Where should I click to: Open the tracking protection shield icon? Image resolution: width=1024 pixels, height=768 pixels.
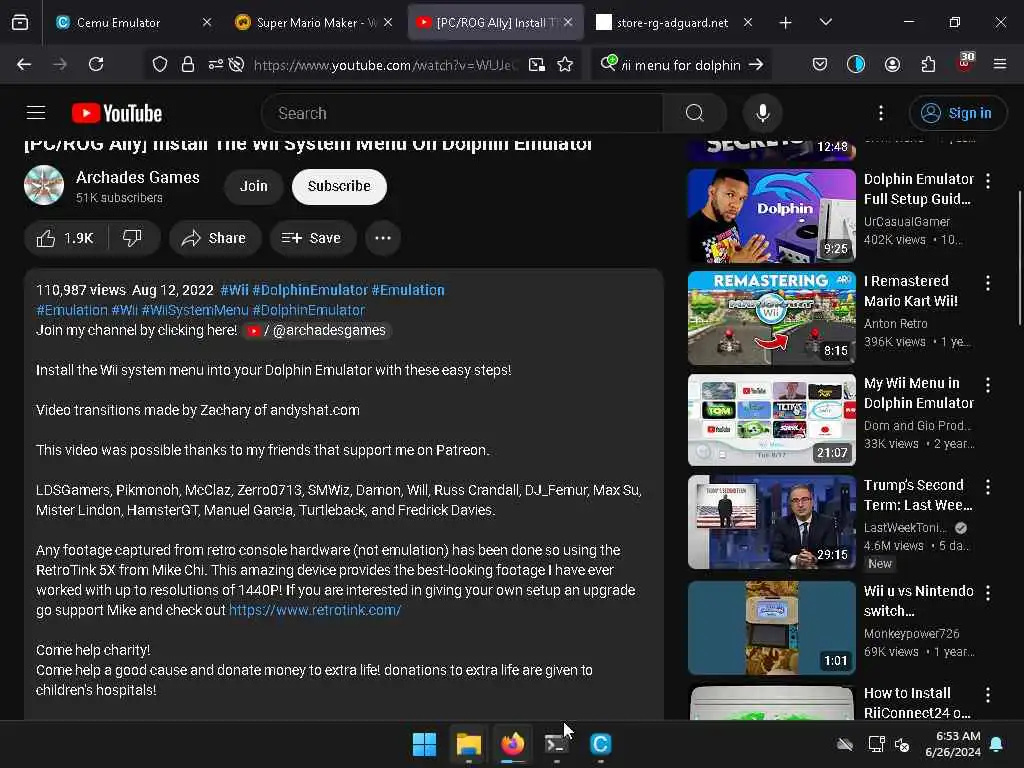[x=160, y=64]
